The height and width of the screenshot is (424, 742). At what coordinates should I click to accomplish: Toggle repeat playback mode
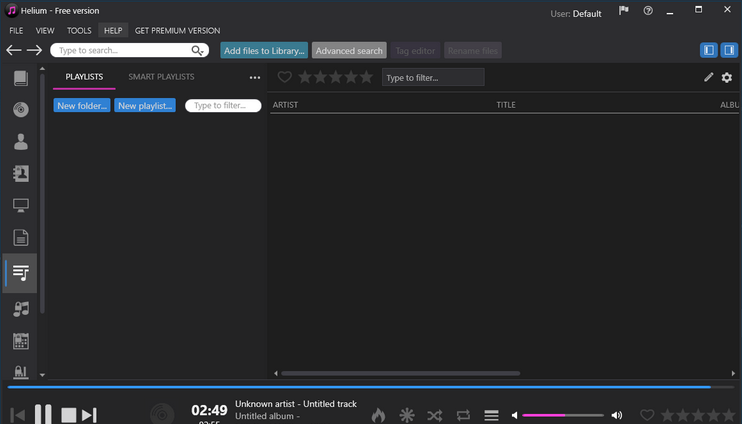tap(463, 415)
